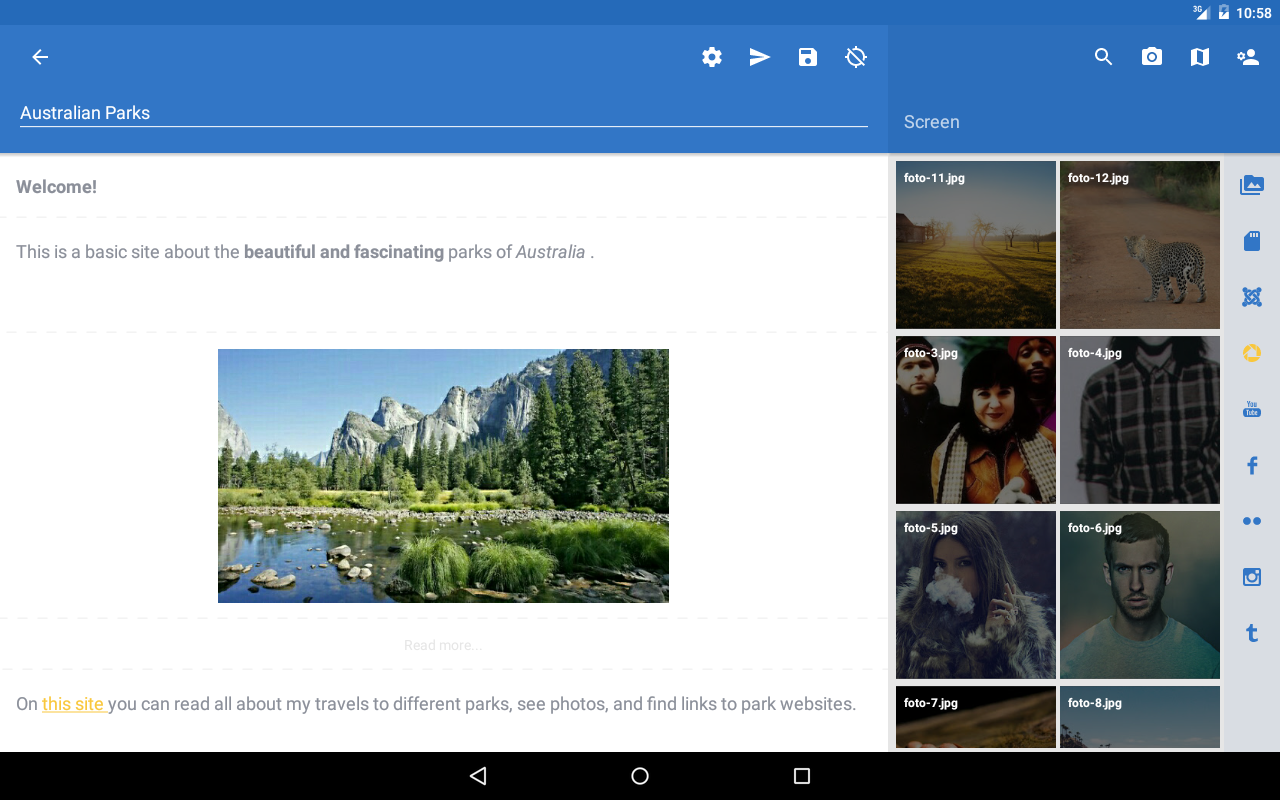Tap the Android home circle button
This screenshot has width=1280, height=800.
640,776
